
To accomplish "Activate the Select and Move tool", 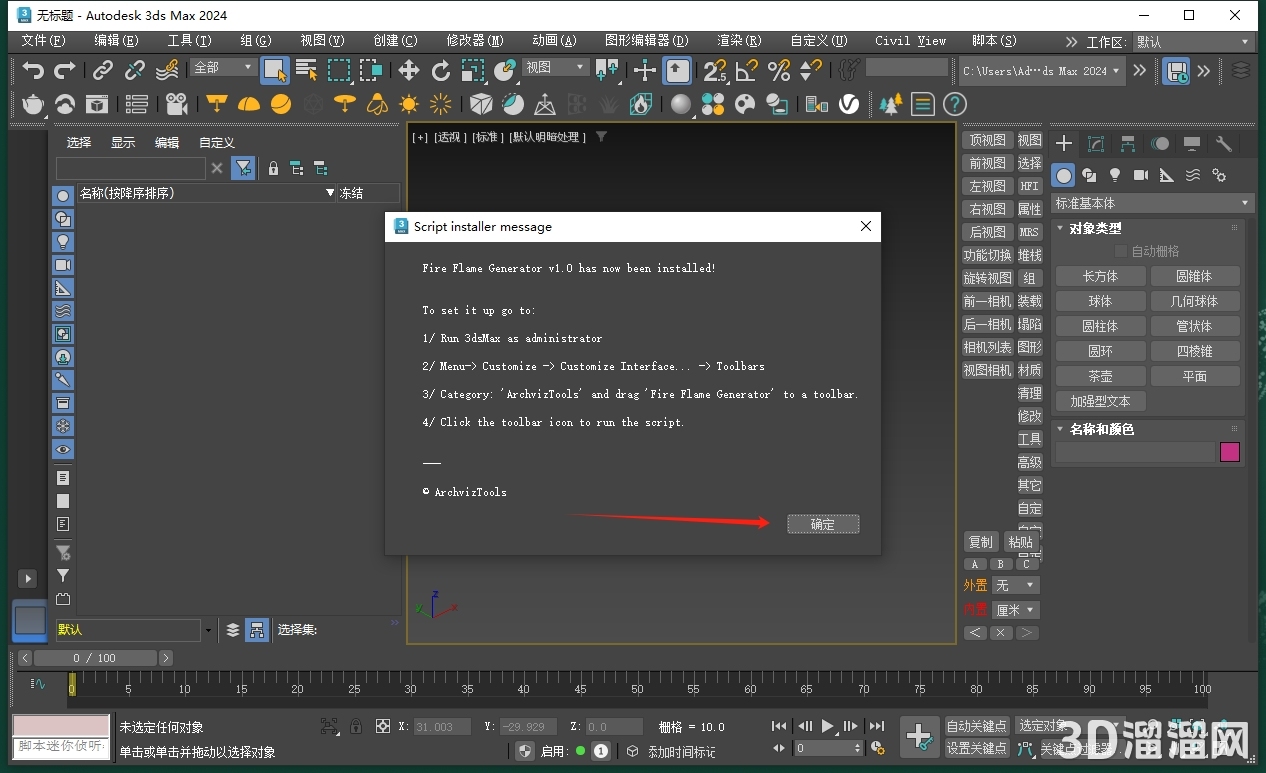I will (409, 70).
